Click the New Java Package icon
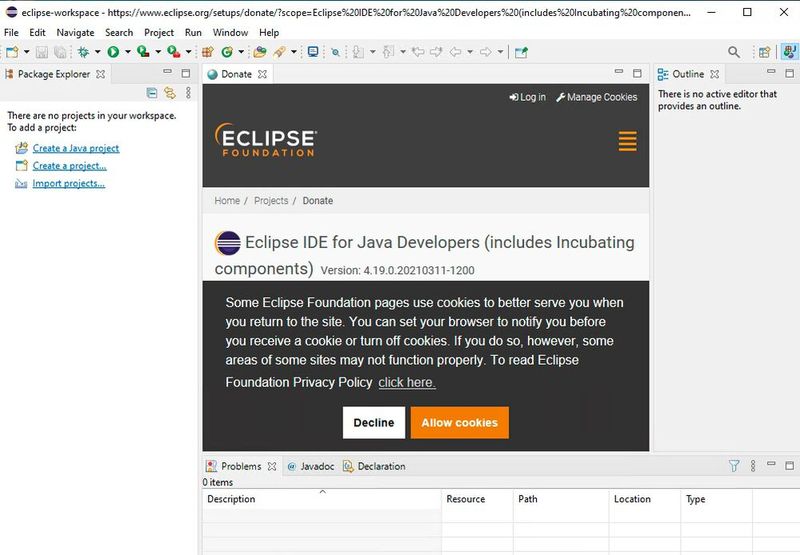 pos(208,52)
